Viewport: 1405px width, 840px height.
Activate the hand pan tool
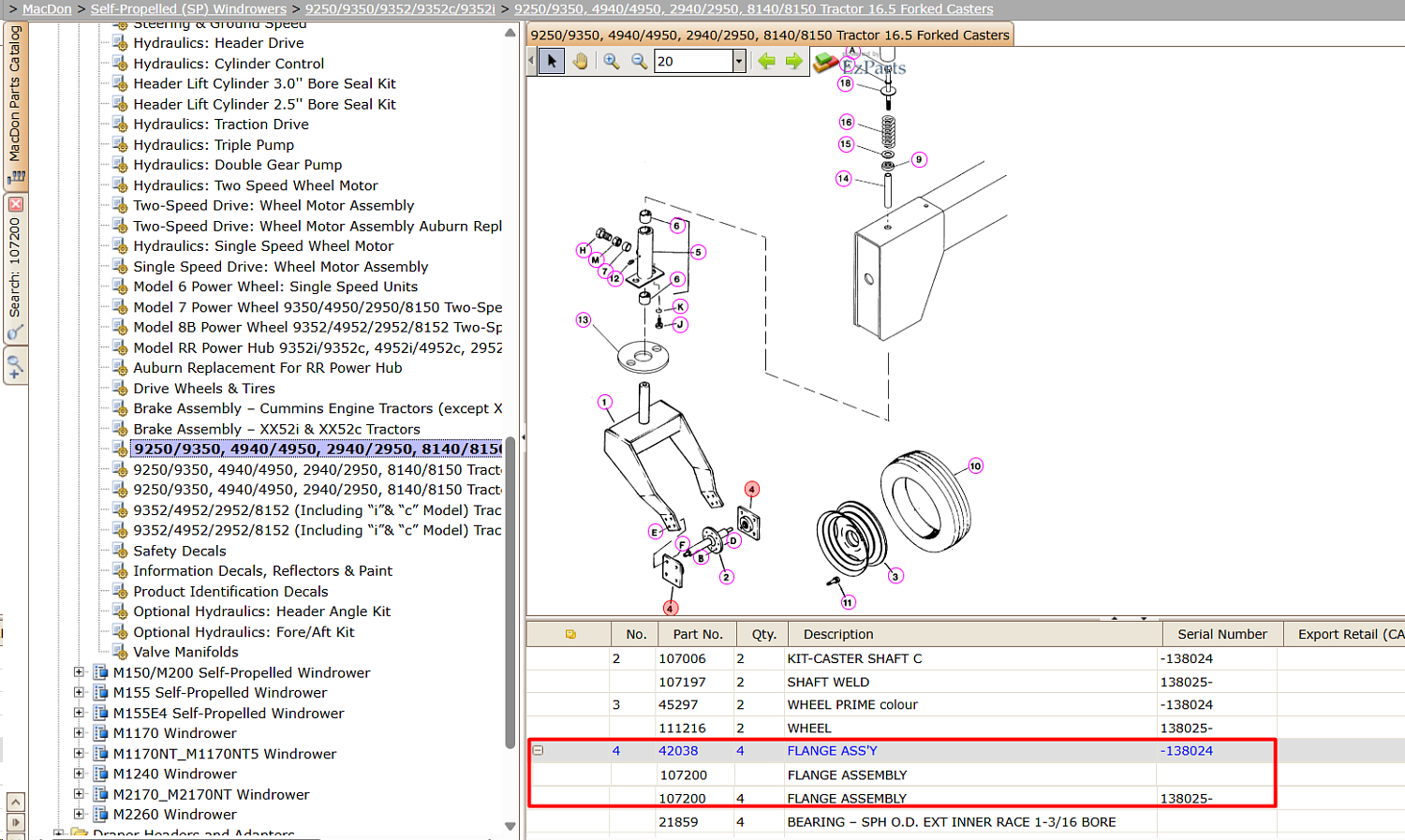point(581,62)
